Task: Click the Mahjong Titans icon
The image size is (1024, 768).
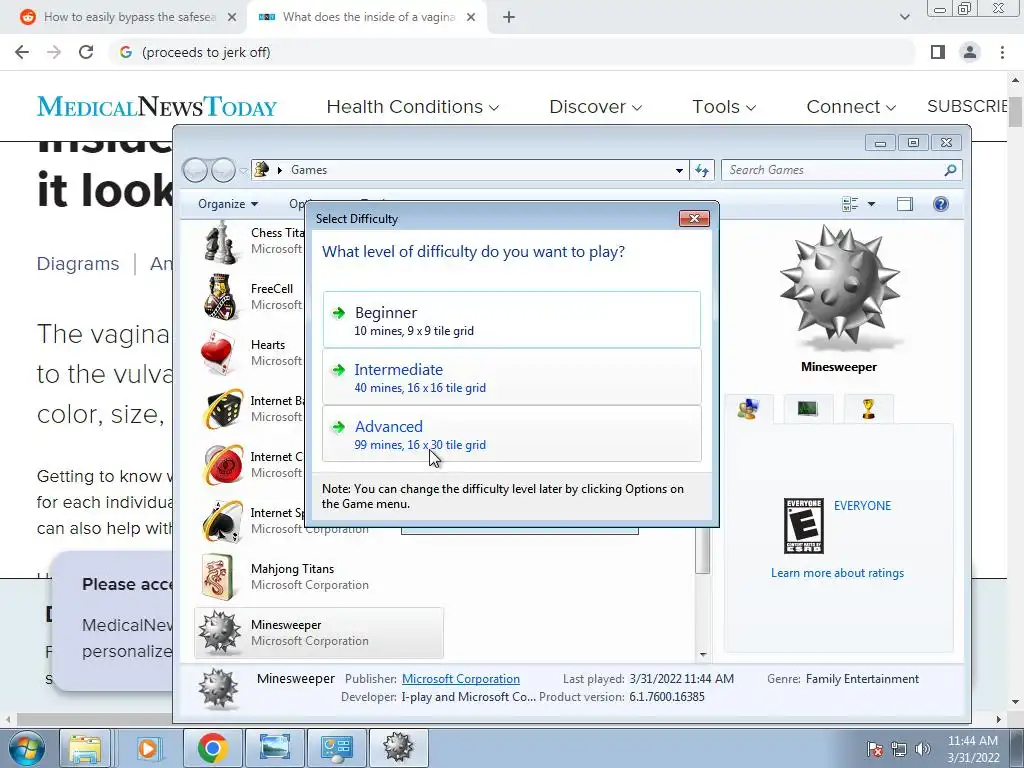Action: coord(218,577)
